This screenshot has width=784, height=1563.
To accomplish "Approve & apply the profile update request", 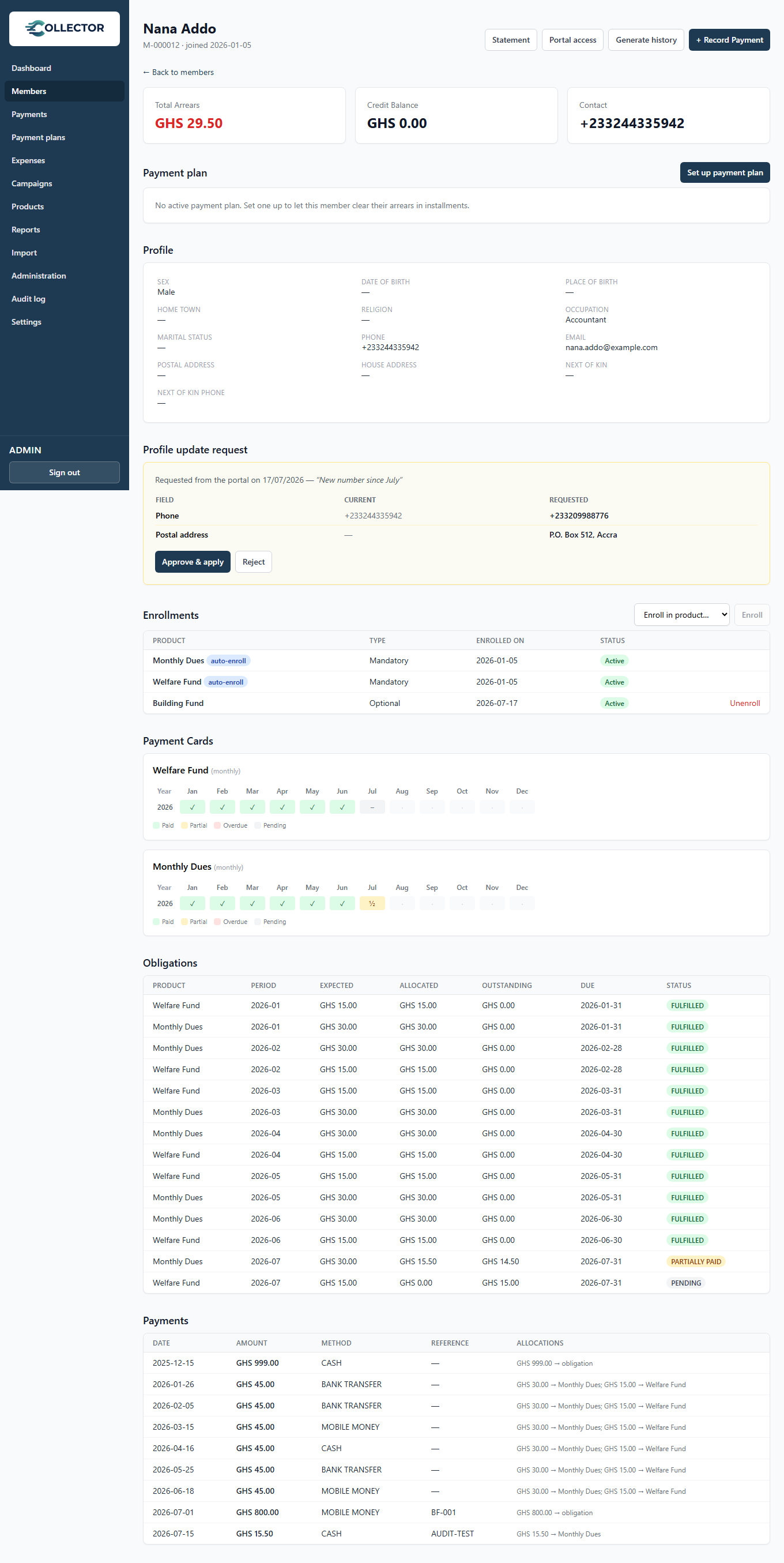I will [192, 562].
